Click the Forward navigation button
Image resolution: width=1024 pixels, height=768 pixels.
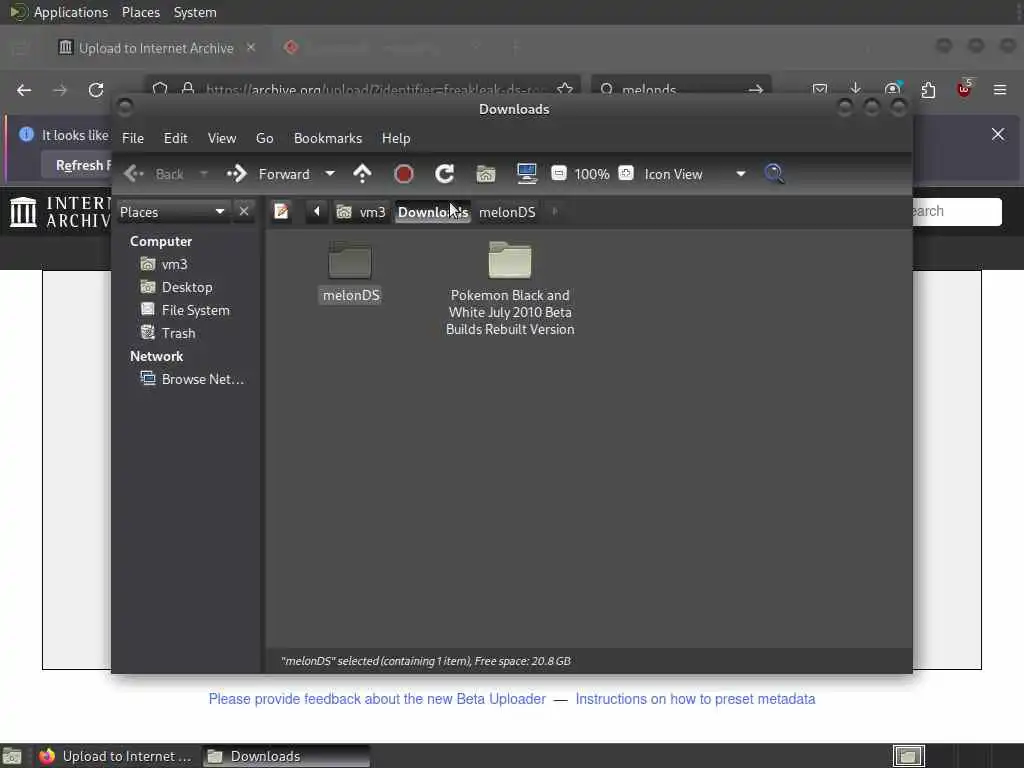(269, 174)
